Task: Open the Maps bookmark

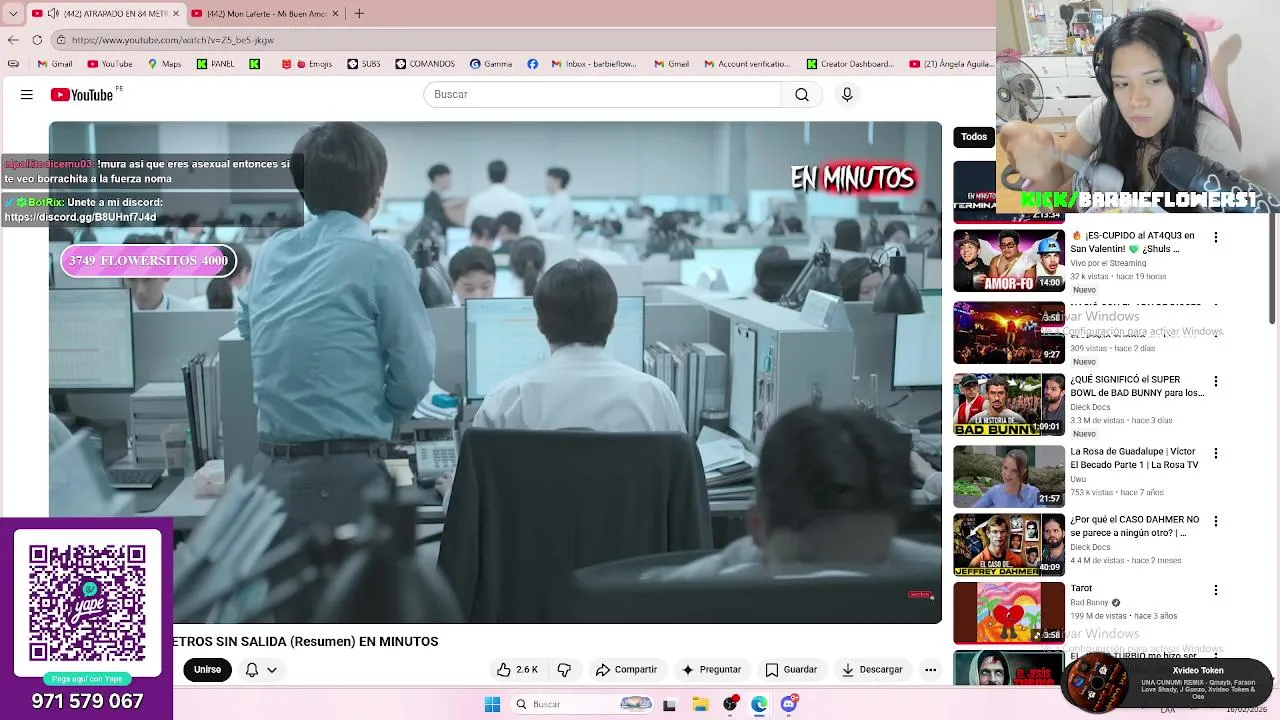Action: 164,64
